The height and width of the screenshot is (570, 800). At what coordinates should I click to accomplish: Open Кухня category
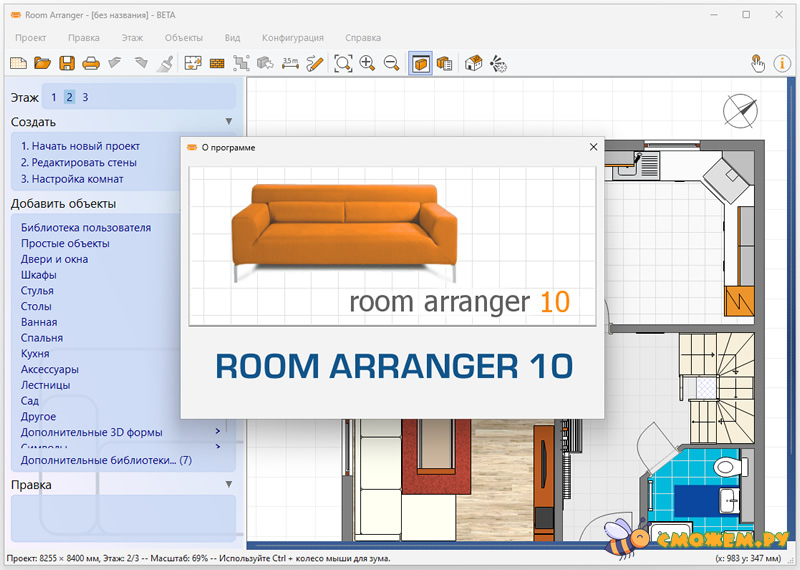[35, 354]
